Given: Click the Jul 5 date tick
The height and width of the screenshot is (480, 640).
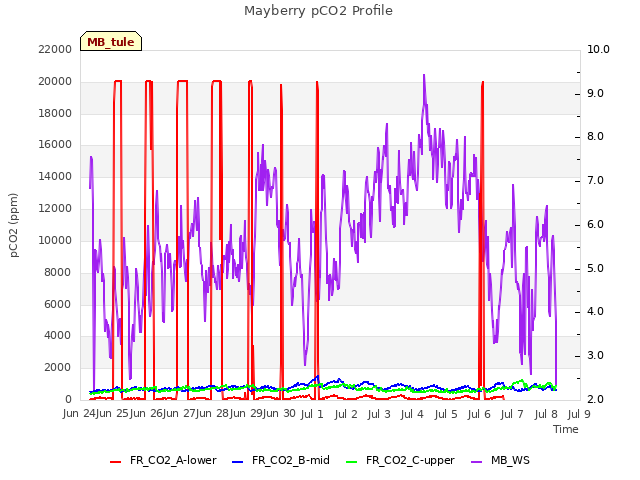Looking at the screenshot, I should click(x=446, y=414).
